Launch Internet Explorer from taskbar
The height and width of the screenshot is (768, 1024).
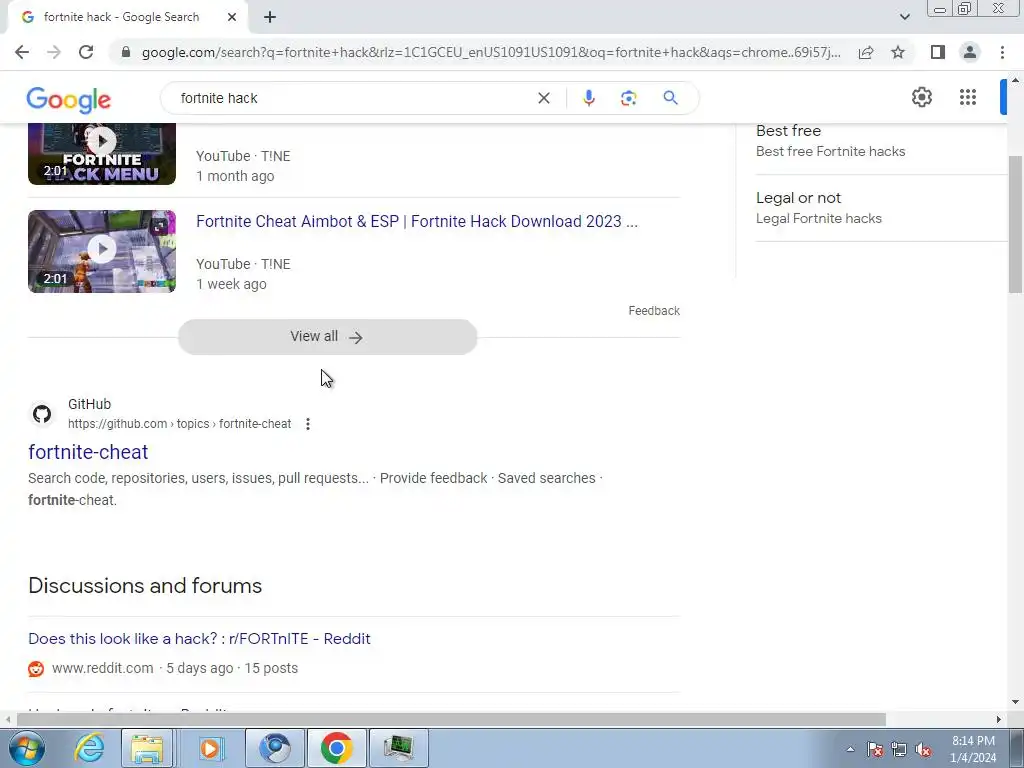pyautogui.click(x=89, y=748)
